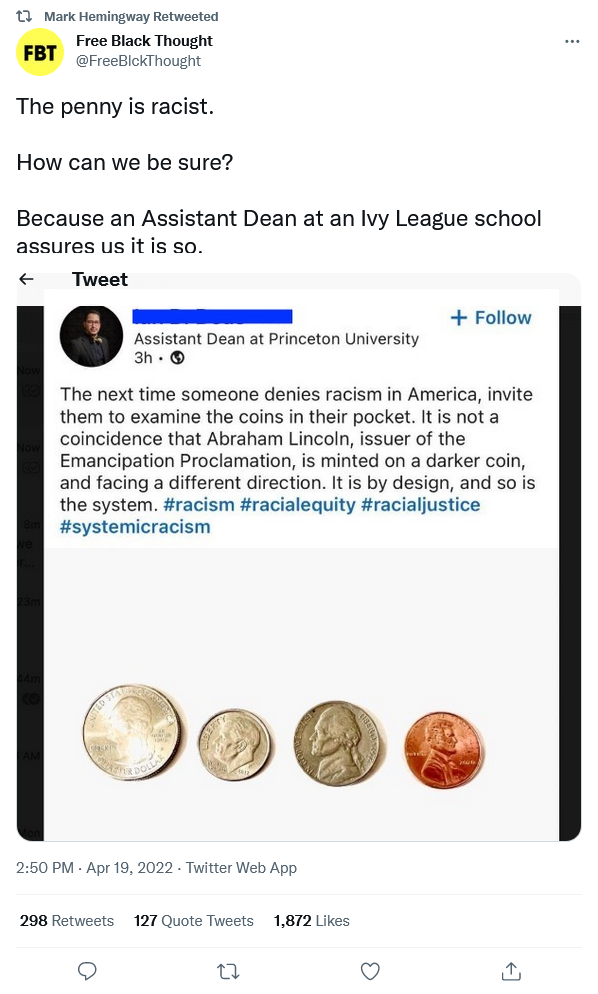View the 1,872 Likes list

pyautogui.click(x=311, y=920)
